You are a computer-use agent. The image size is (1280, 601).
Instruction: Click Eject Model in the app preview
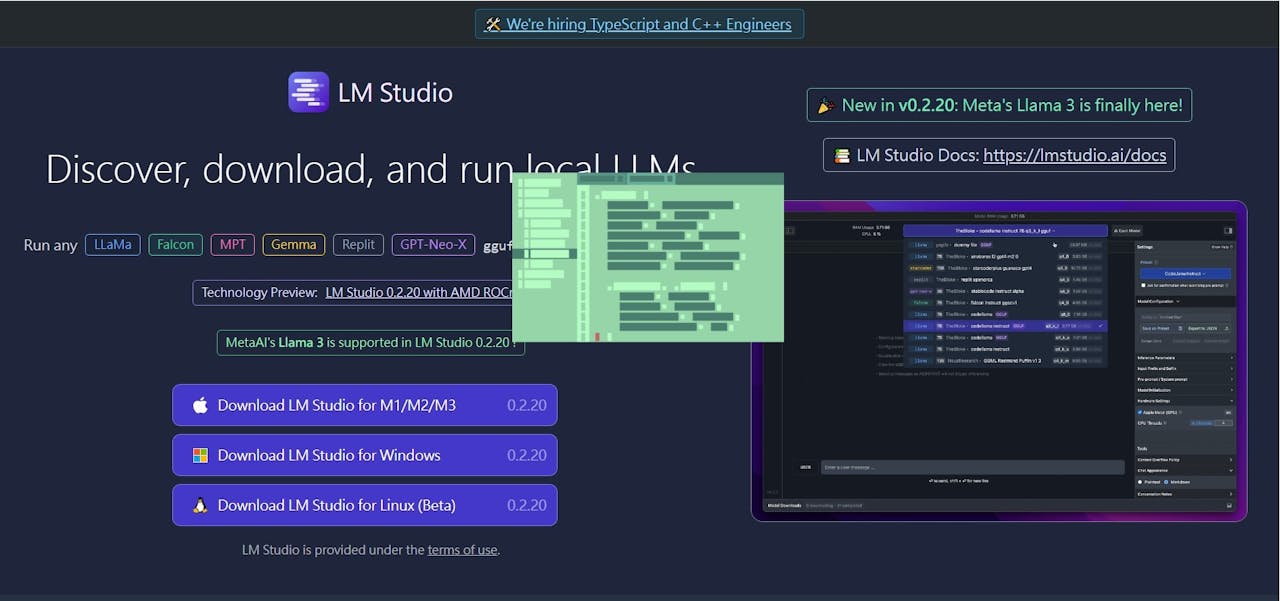(1127, 230)
